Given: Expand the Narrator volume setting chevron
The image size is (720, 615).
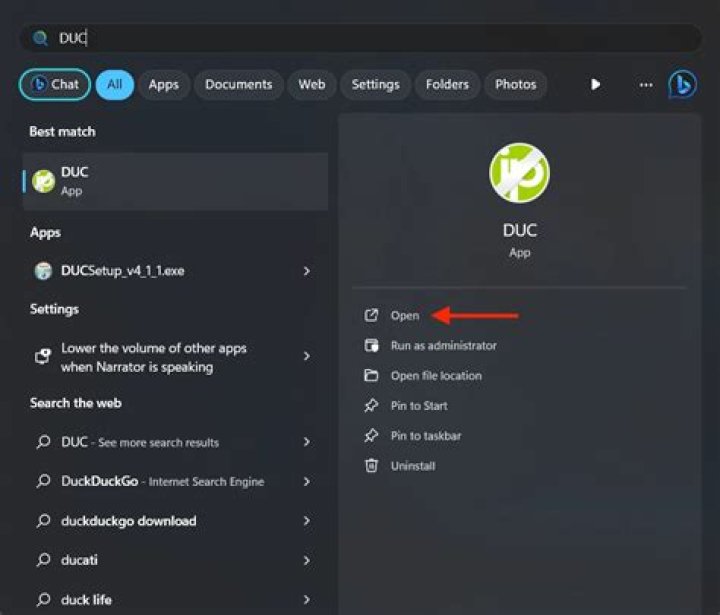Looking at the screenshot, I should (x=307, y=356).
